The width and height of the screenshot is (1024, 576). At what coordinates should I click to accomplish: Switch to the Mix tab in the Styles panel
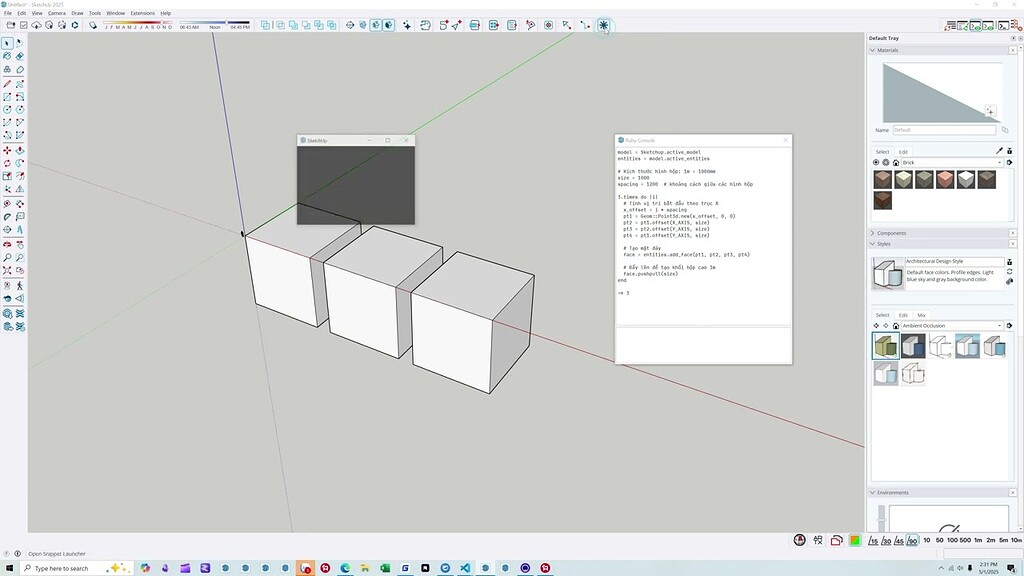921,315
